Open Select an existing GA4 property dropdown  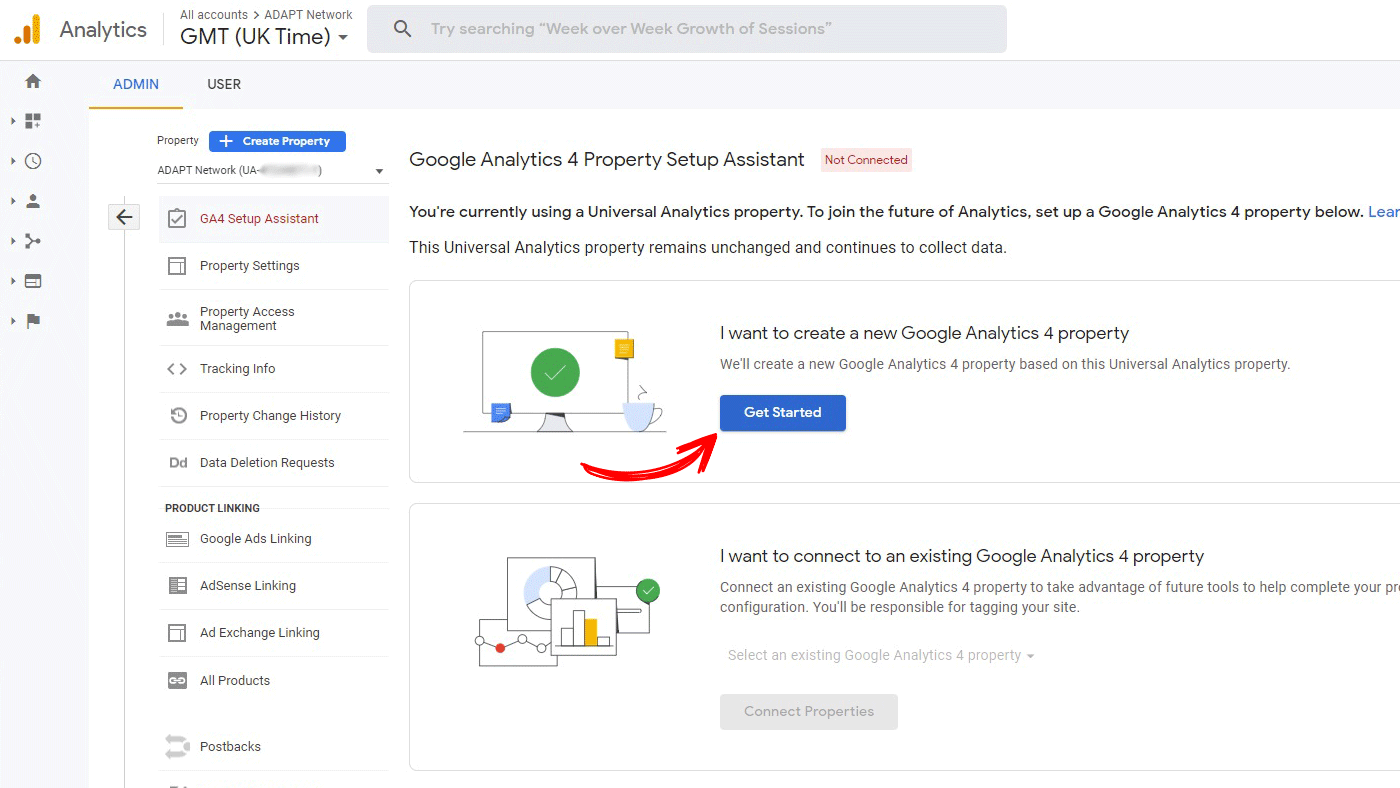[x=880, y=656]
